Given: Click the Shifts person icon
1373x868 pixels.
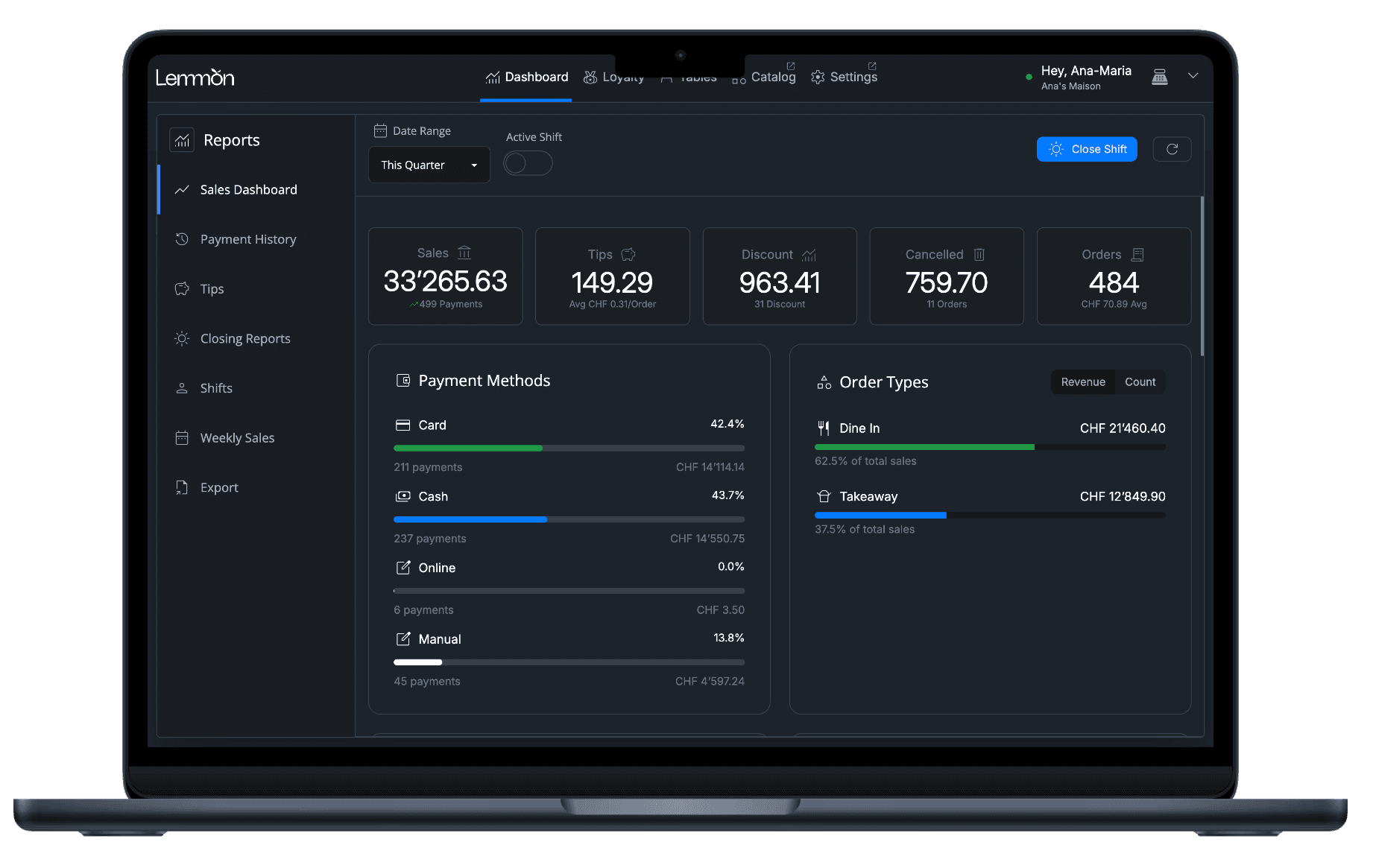Looking at the screenshot, I should (x=182, y=388).
